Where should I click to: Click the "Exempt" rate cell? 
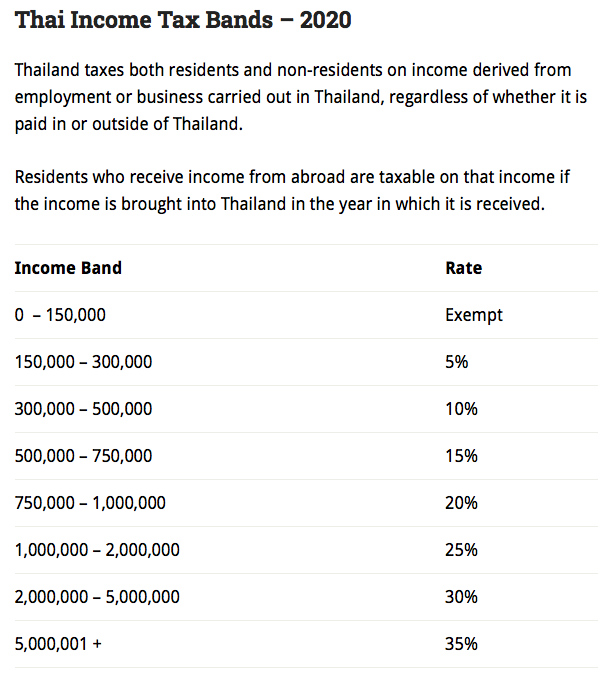474,315
